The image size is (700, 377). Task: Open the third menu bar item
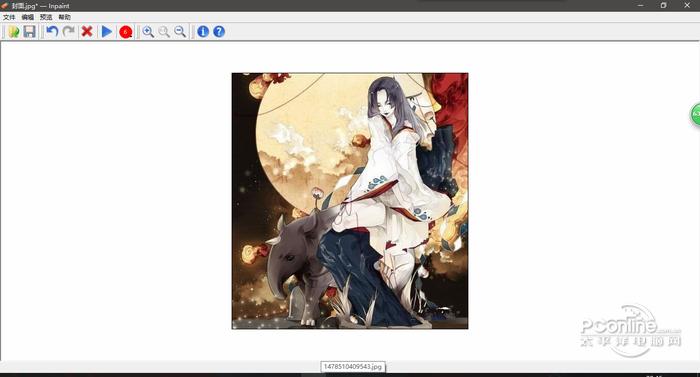click(46, 17)
